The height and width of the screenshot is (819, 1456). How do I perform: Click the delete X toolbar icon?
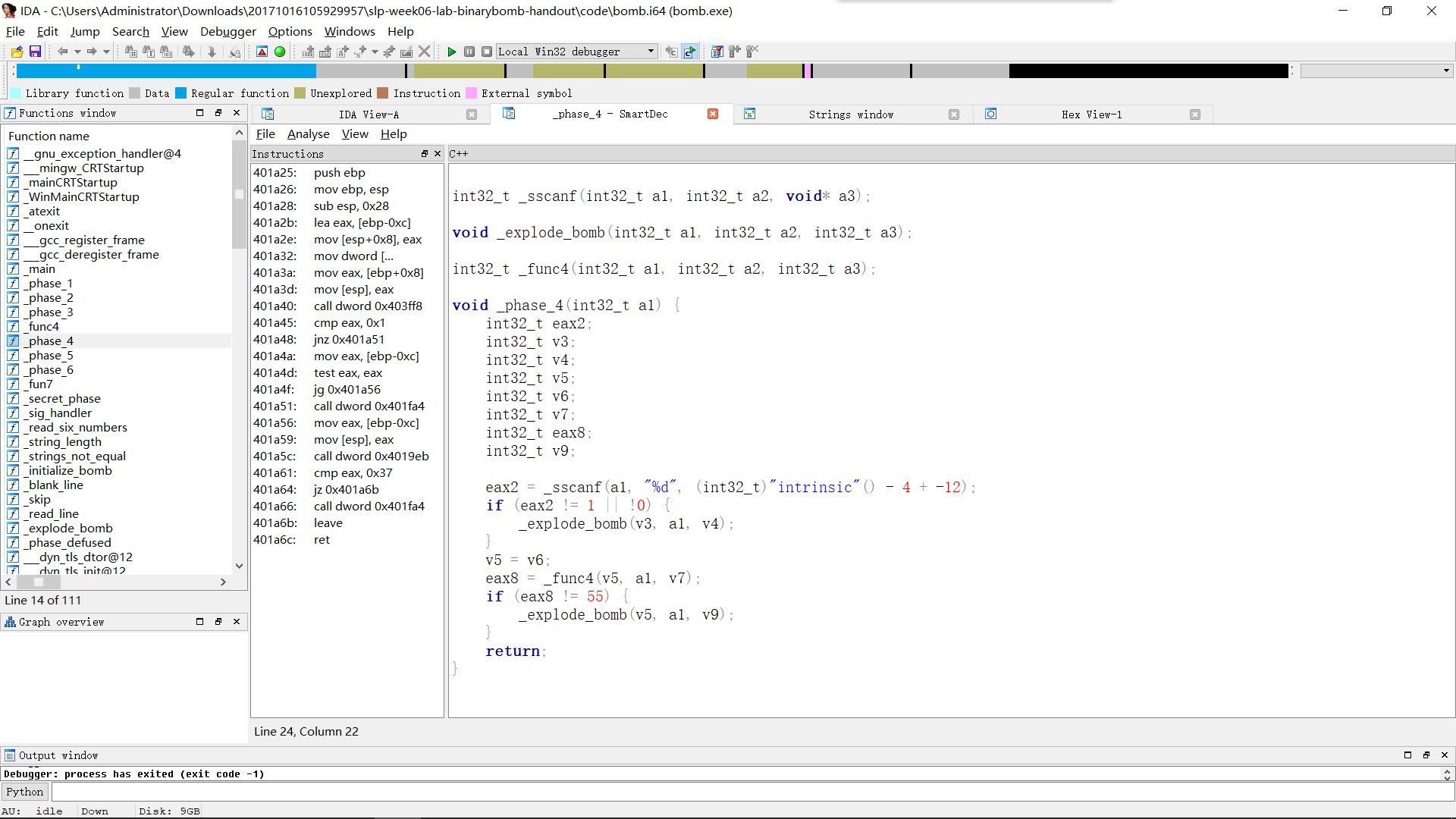425,52
